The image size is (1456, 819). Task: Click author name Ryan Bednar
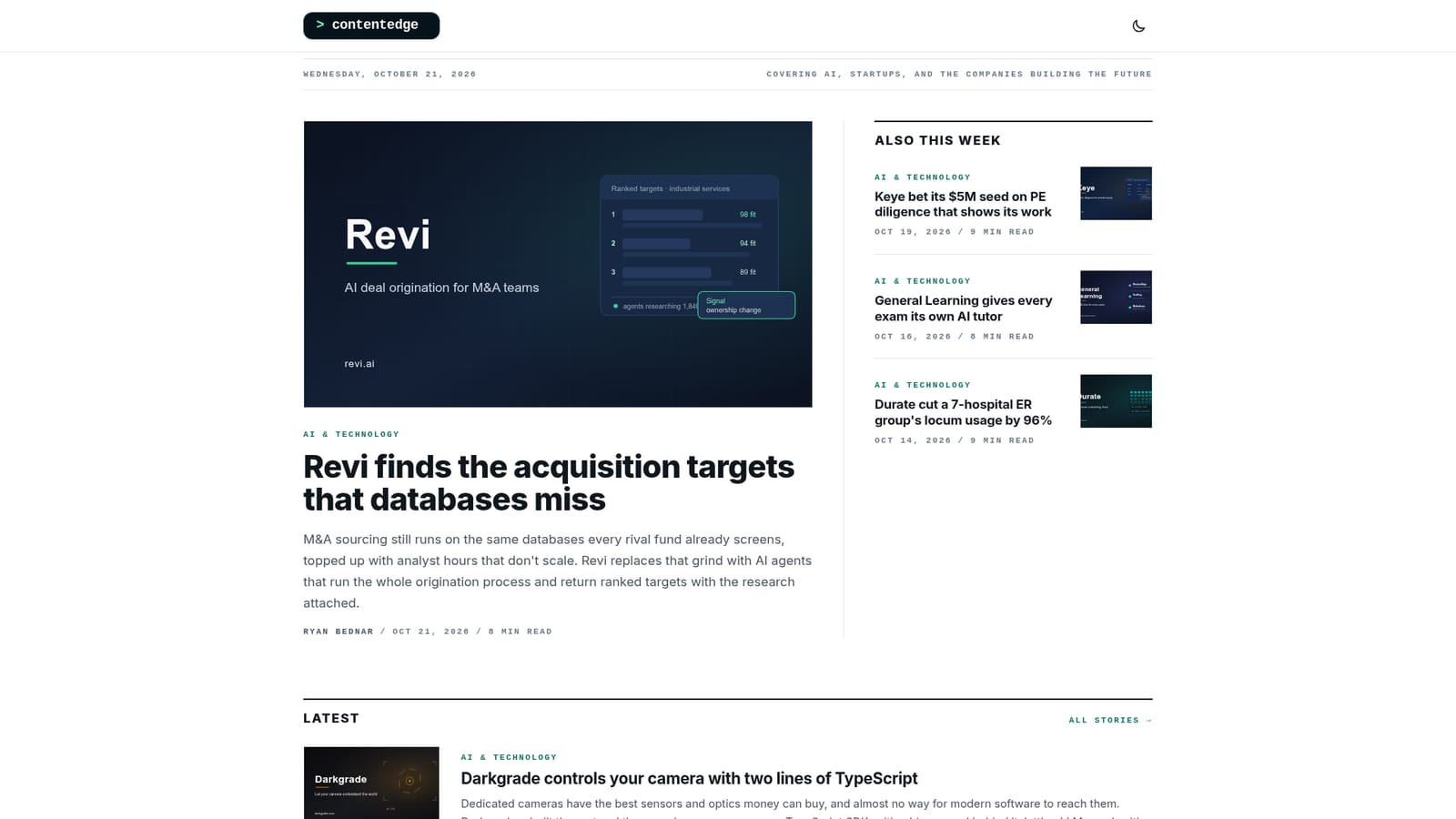coord(339,632)
